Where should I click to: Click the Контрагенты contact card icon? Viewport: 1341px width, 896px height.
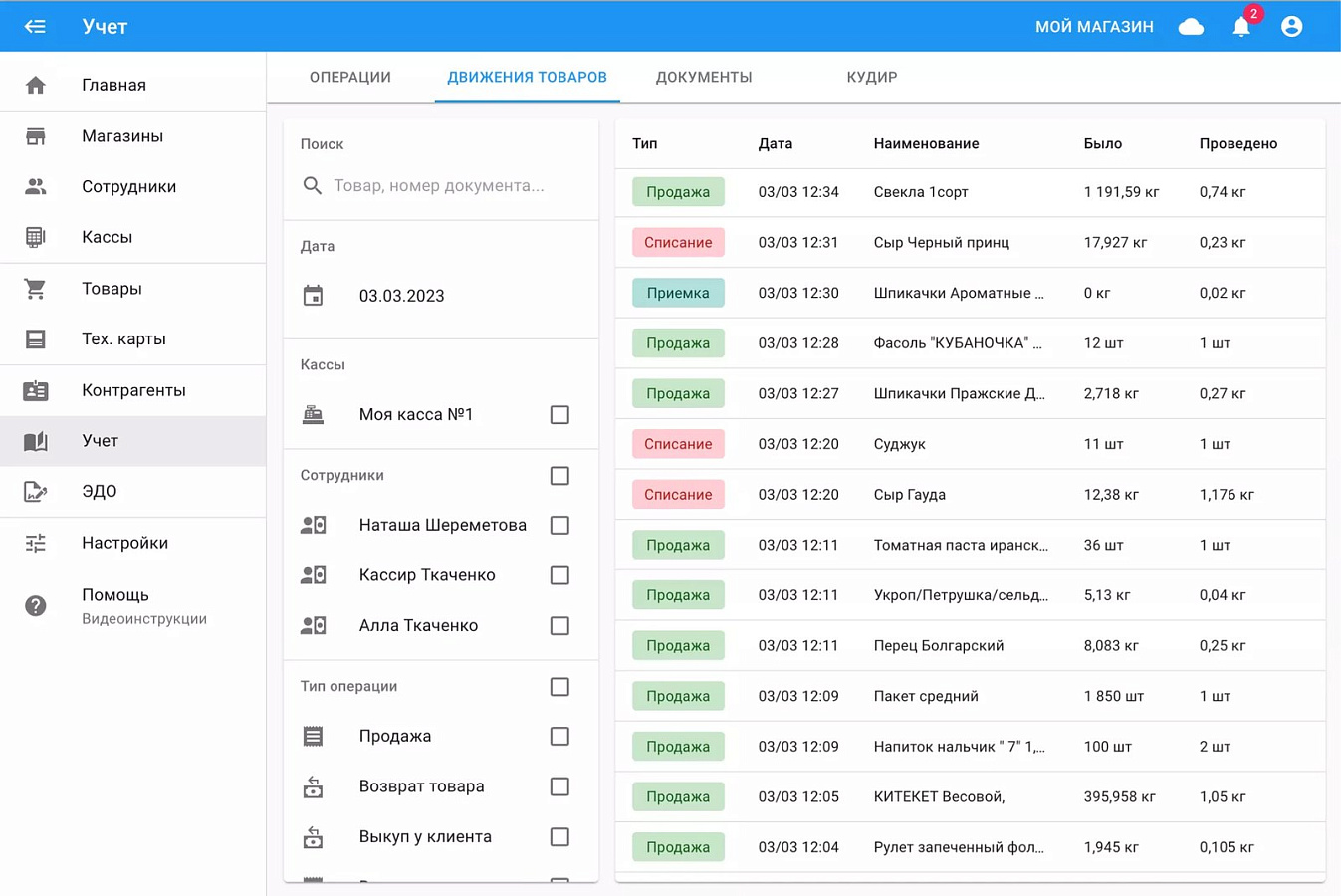coord(36,391)
